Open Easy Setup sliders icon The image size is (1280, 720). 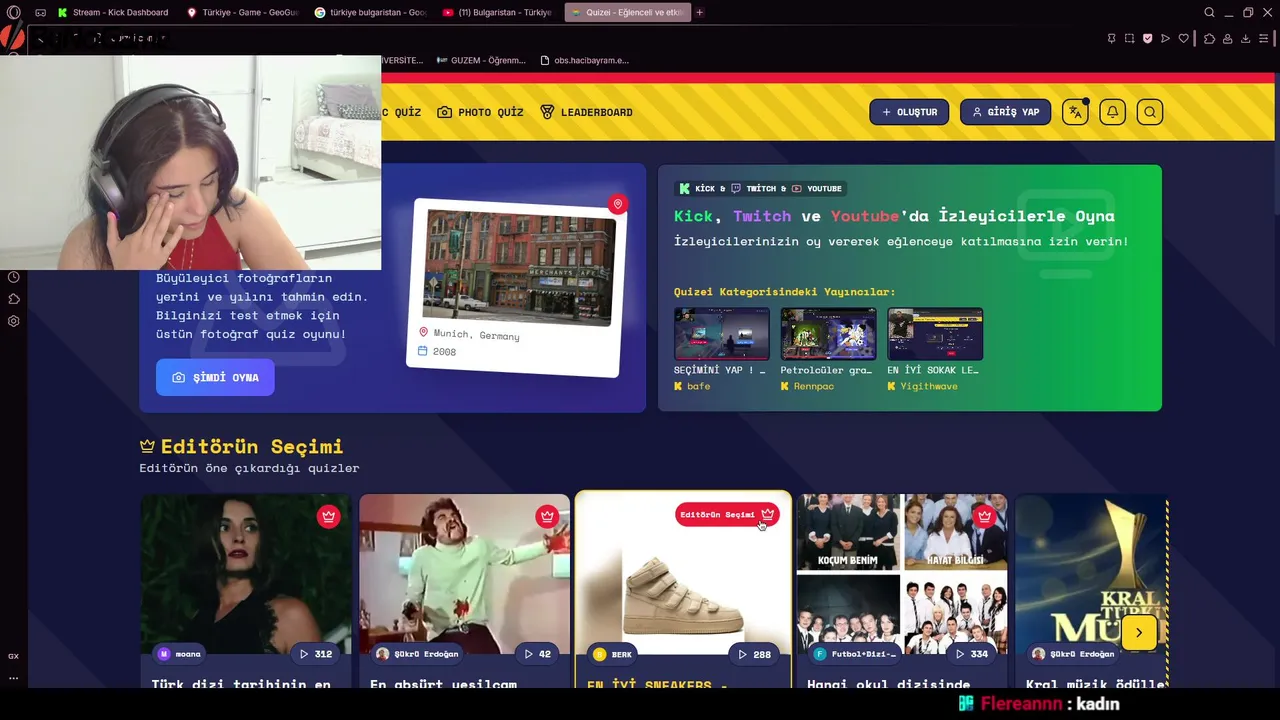pos(1265,38)
